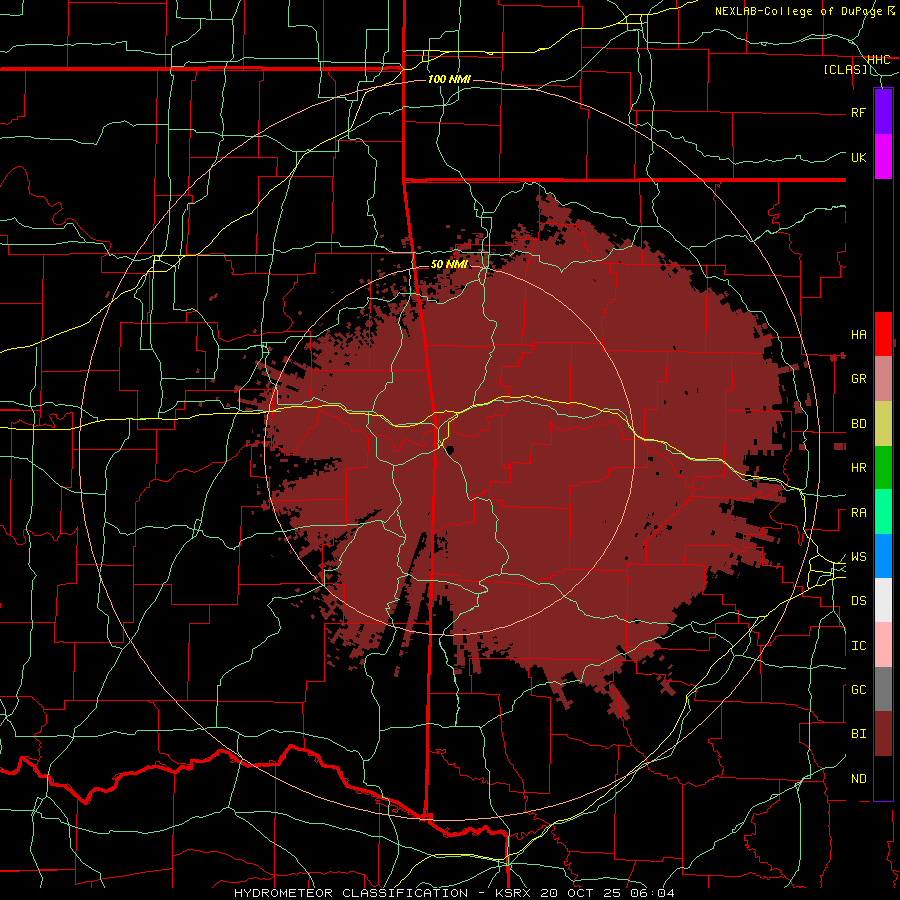Click the HR legend label
Viewport: 900px width, 900px height.
tap(859, 468)
